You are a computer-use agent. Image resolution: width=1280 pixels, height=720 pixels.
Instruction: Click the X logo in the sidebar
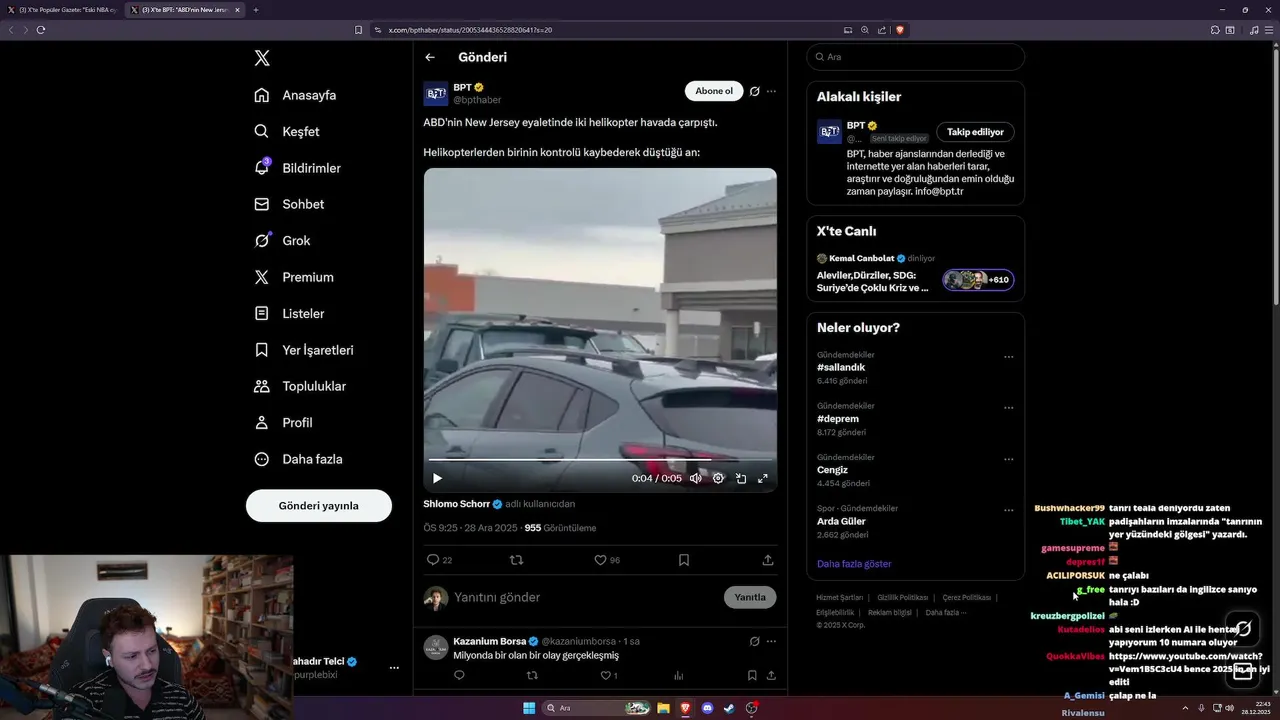click(x=262, y=58)
